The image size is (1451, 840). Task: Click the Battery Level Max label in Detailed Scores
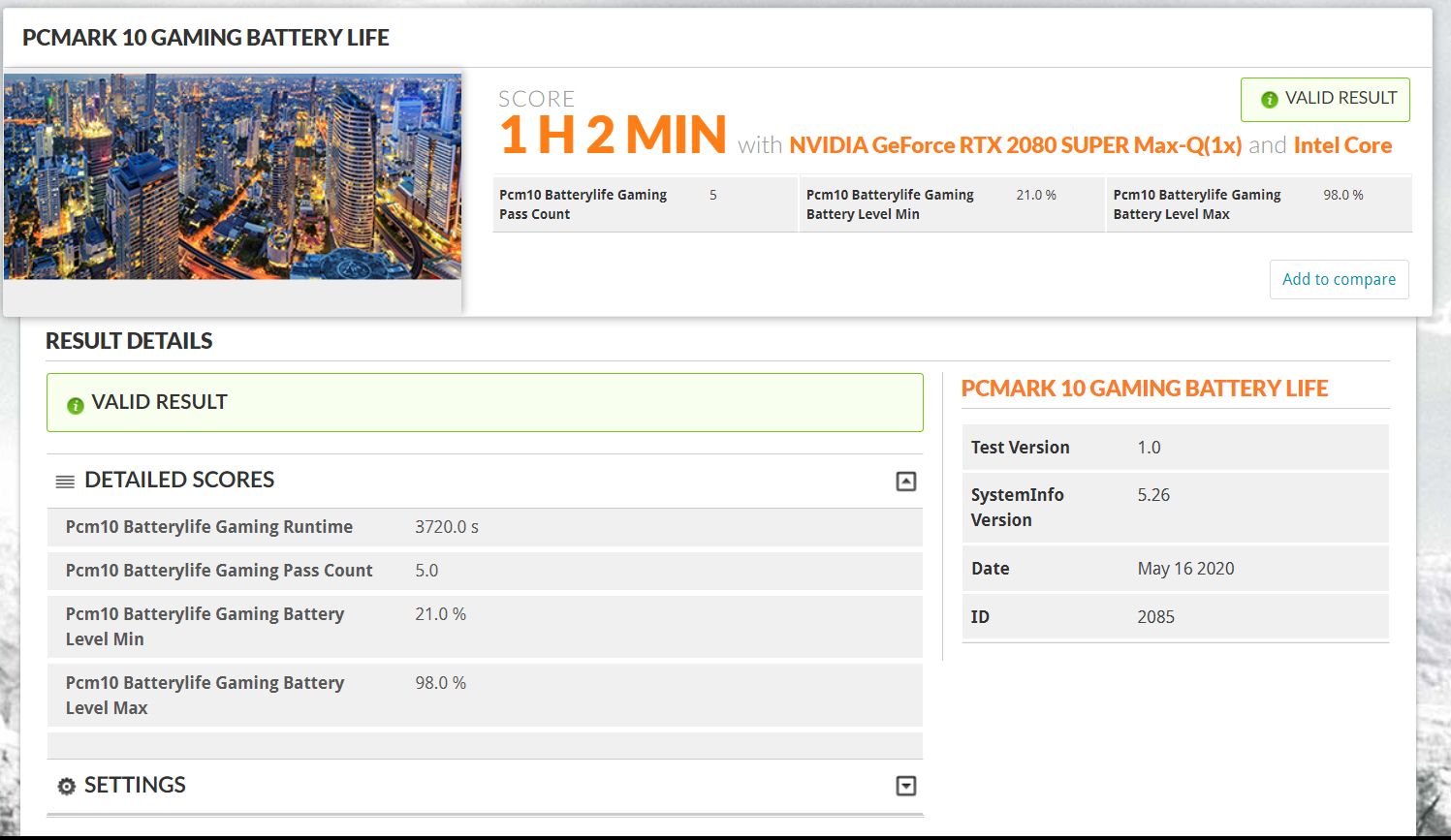click(205, 696)
